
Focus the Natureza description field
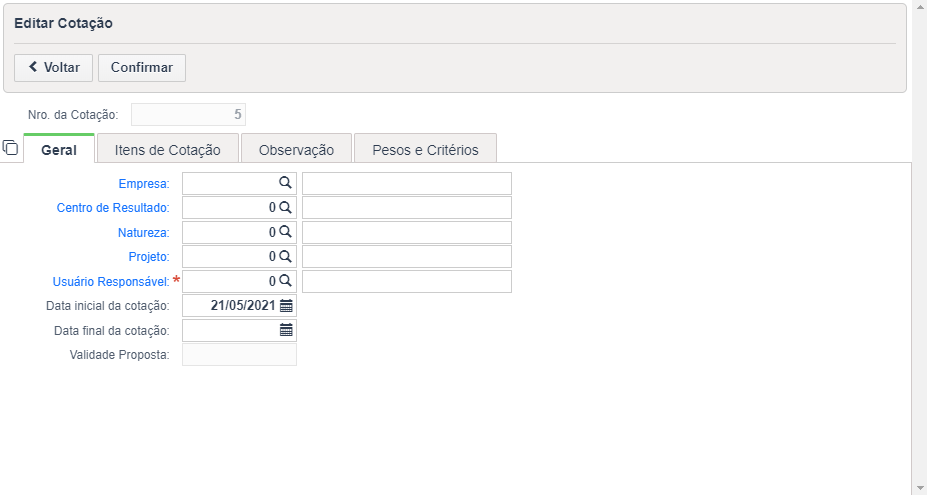tap(407, 232)
